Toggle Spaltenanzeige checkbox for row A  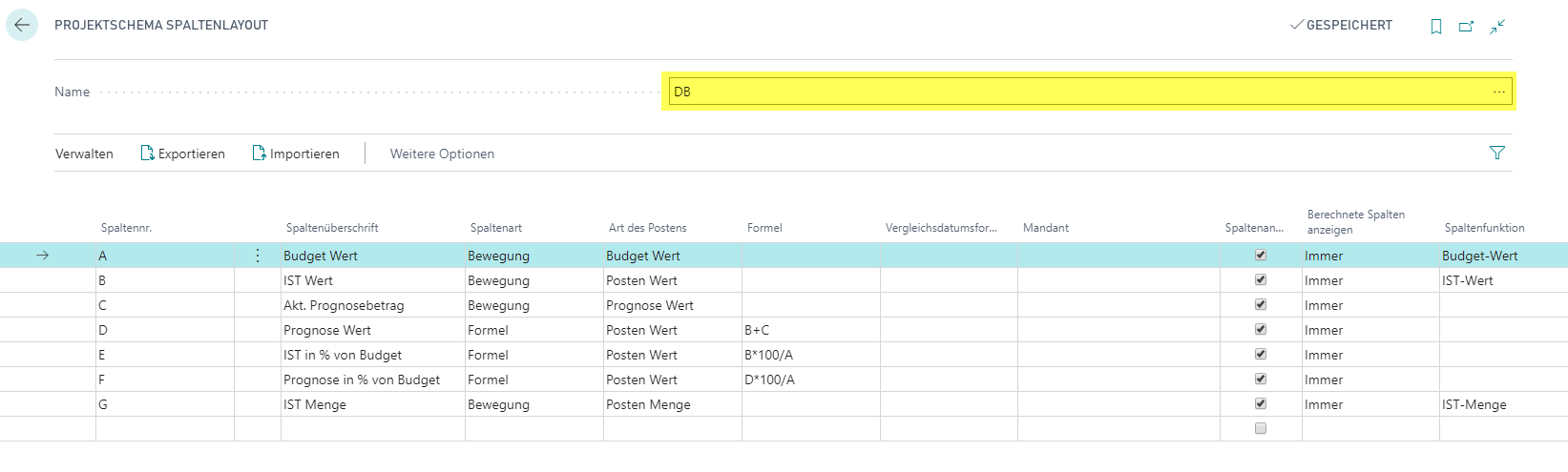pos(1261,256)
